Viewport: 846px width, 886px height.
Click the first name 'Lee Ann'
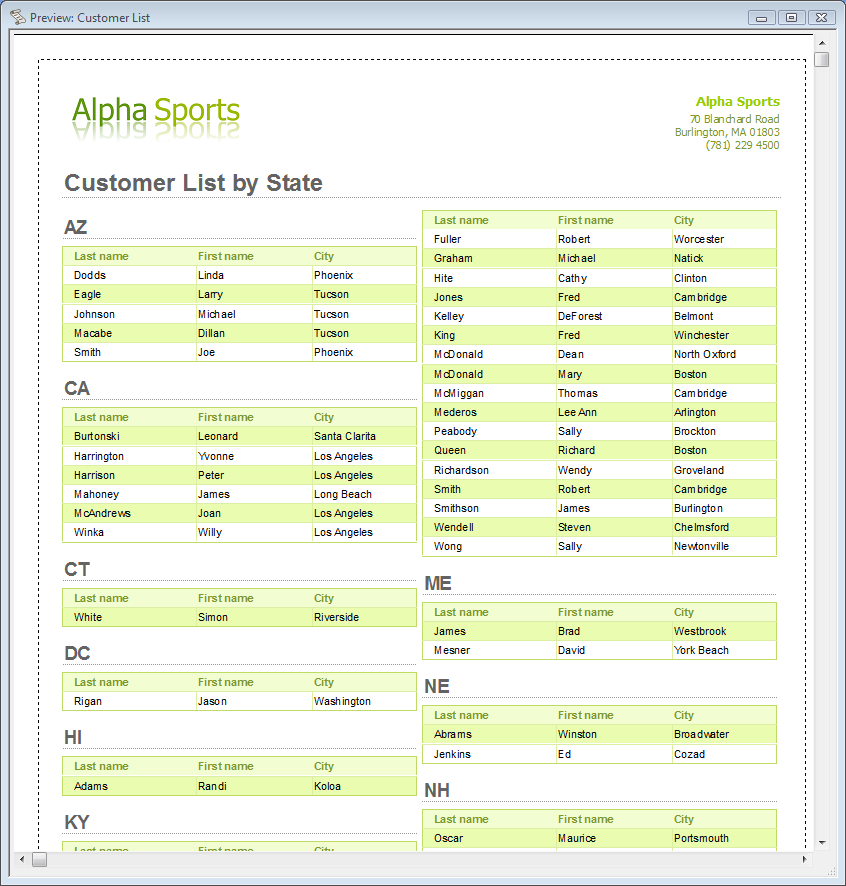[577, 412]
